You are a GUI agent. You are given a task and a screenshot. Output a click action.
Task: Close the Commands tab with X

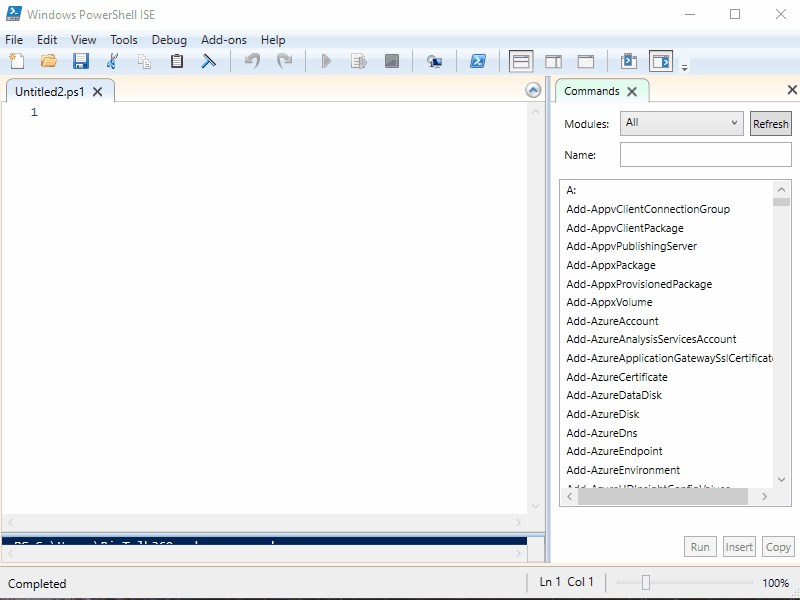[x=632, y=91]
